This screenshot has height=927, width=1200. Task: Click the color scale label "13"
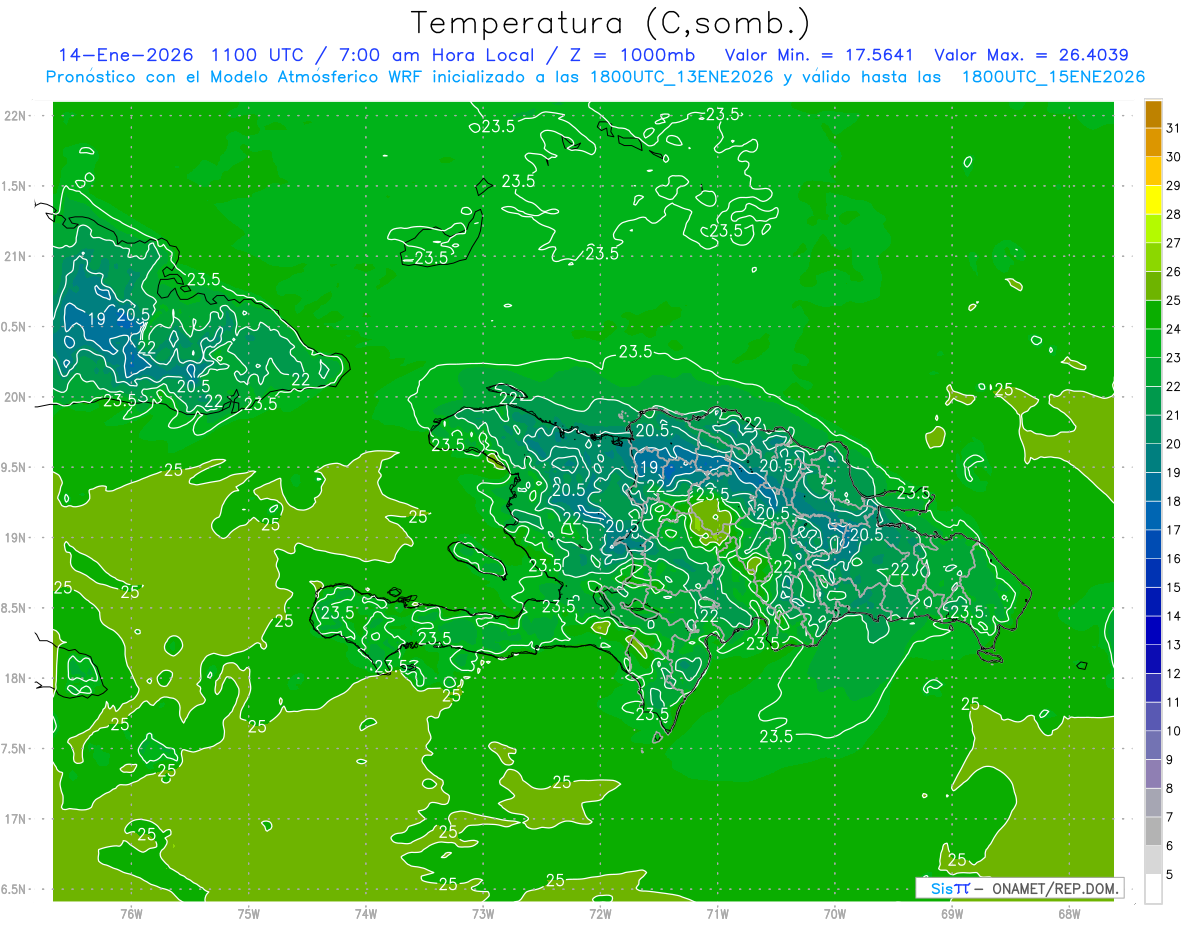(x=1174, y=645)
